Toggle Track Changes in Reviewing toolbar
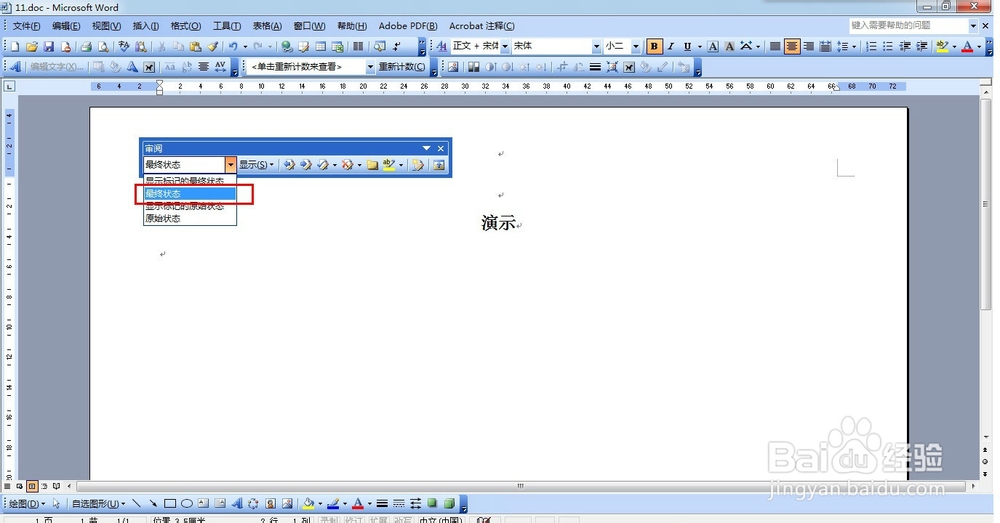 tap(417, 165)
